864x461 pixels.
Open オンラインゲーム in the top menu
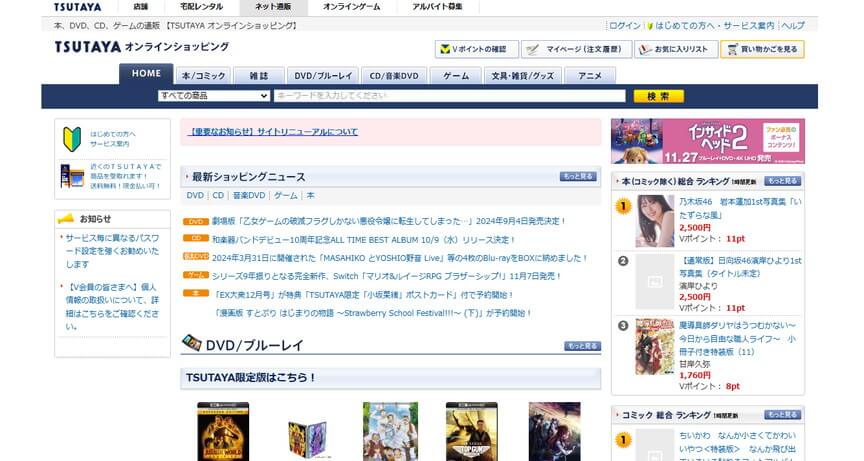[x=352, y=7]
